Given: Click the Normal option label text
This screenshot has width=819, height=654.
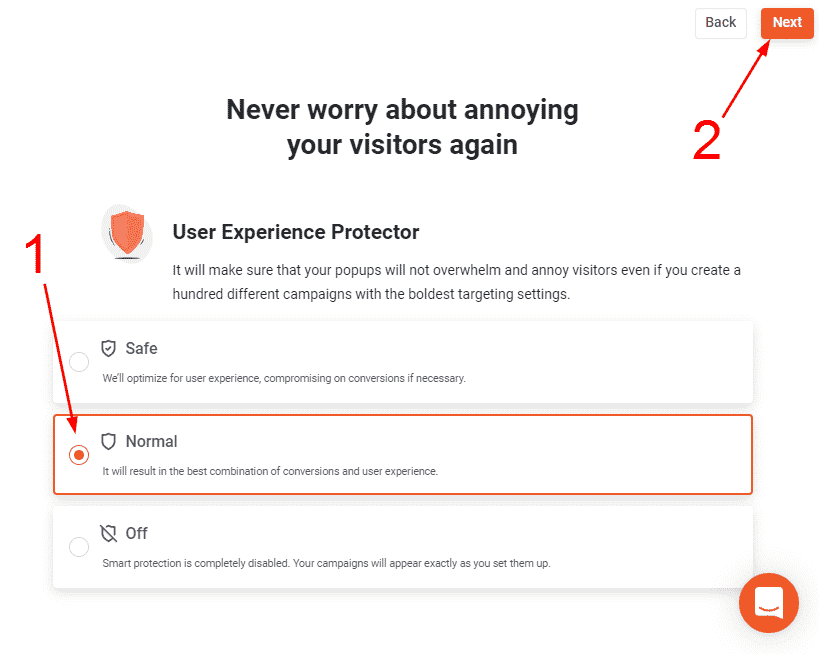Looking at the screenshot, I should click(x=151, y=441).
